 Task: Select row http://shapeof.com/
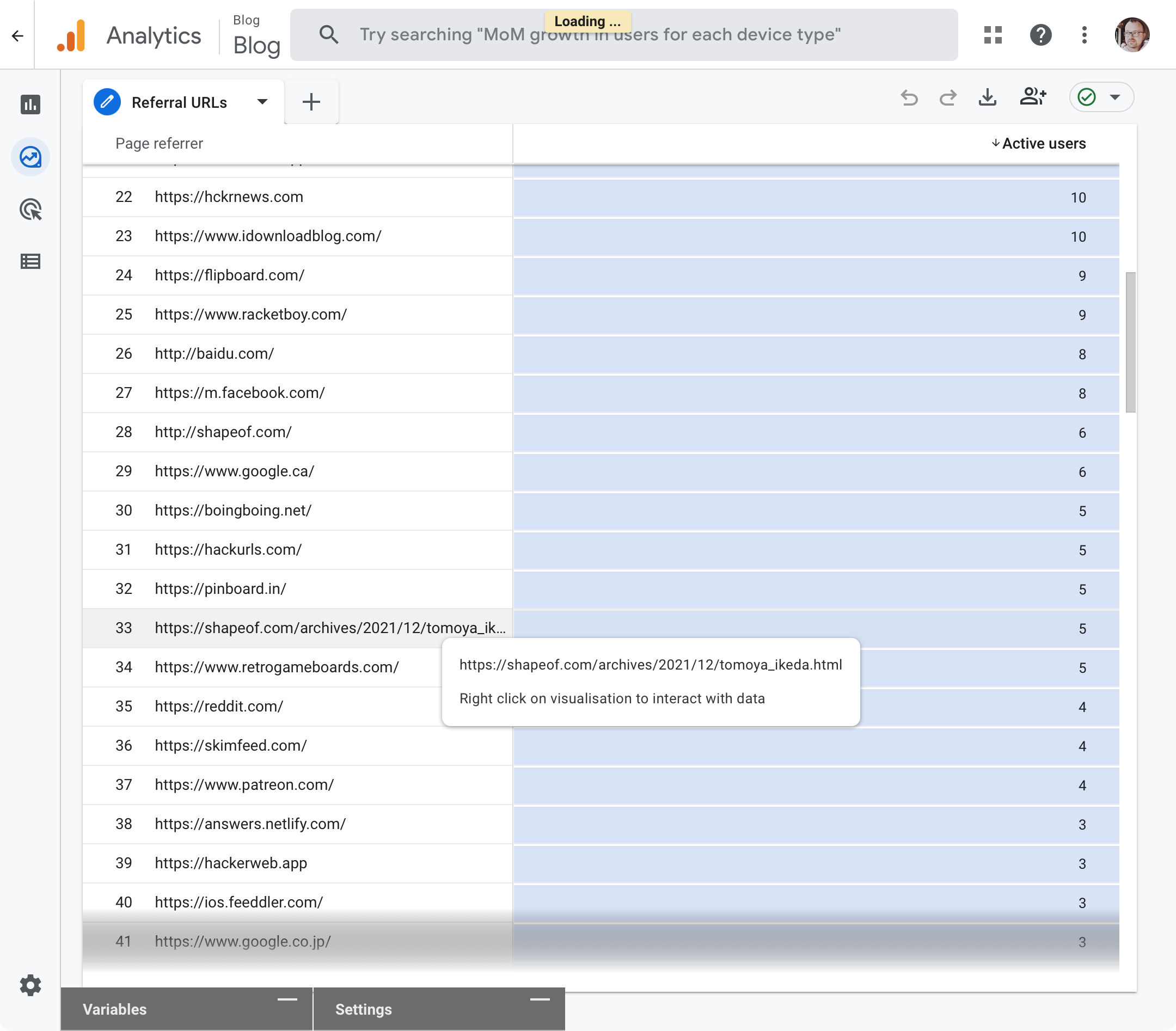click(x=601, y=432)
